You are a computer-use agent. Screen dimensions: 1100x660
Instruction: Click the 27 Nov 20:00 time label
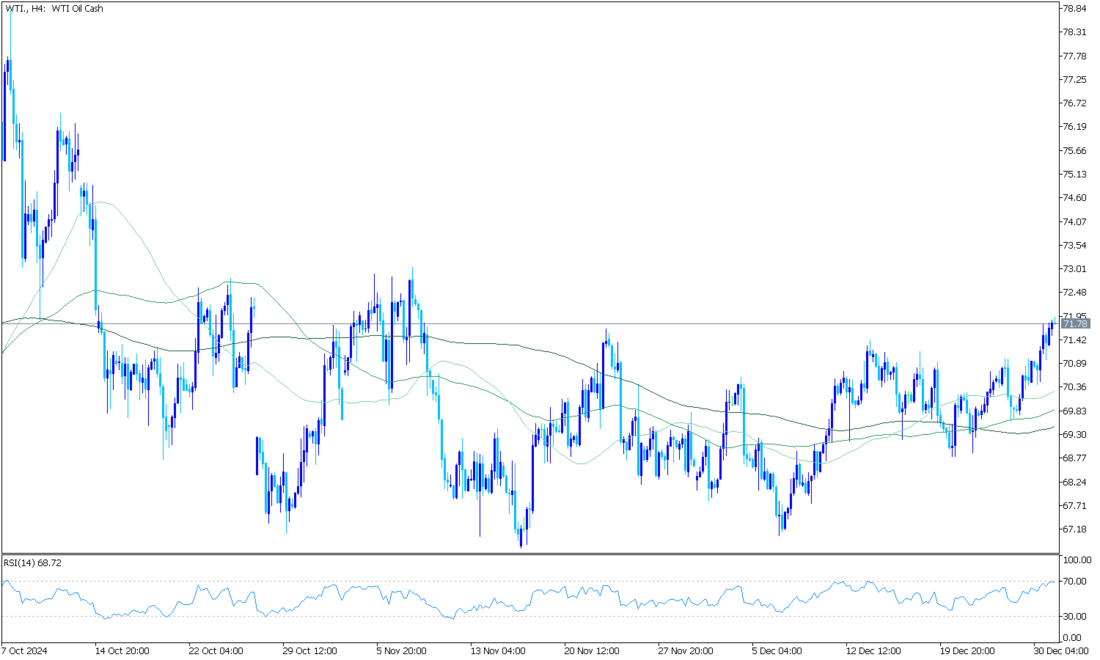click(x=686, y=651)
